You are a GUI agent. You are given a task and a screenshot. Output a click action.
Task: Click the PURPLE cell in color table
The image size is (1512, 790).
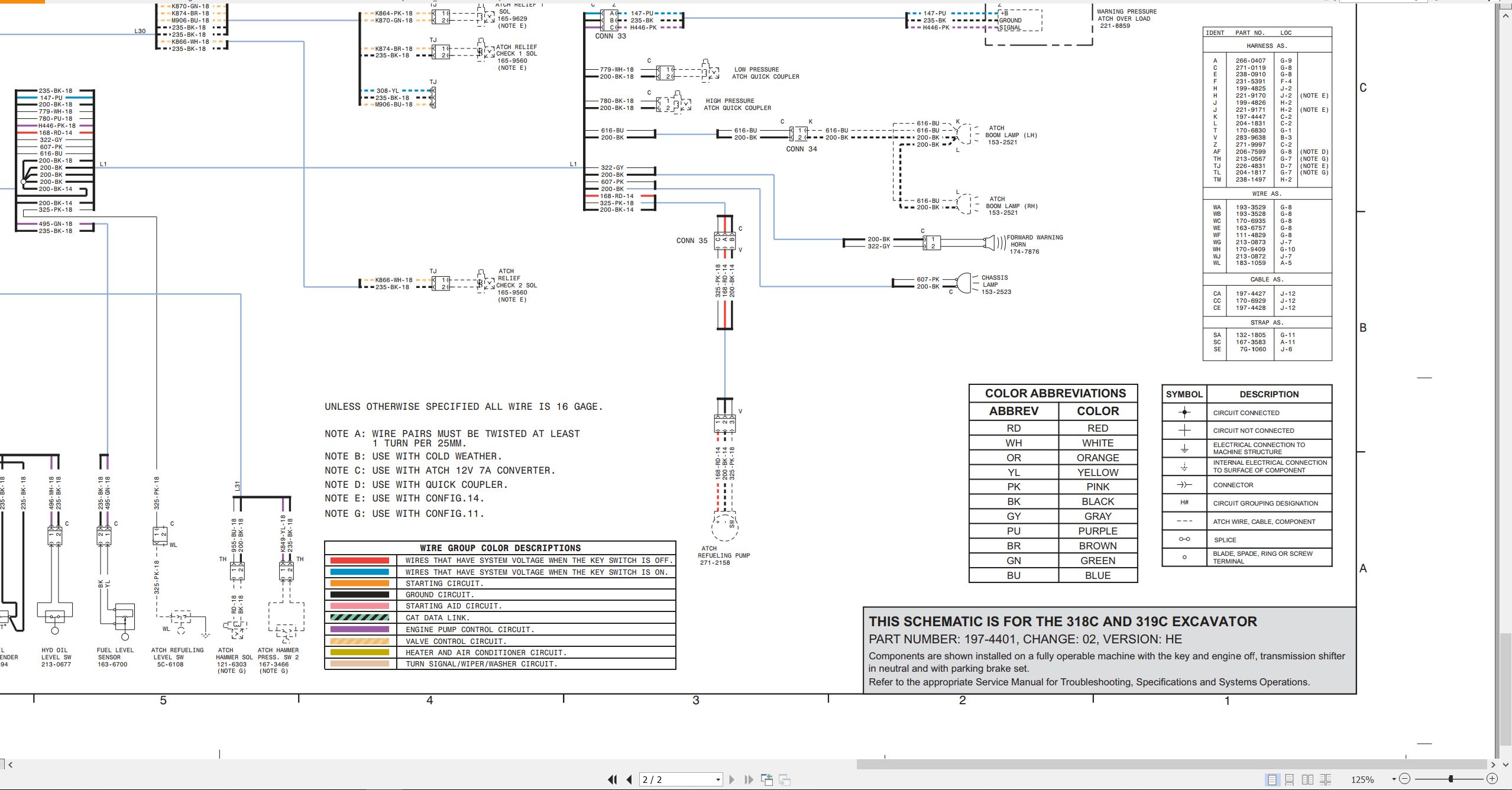pos(1097,531)
